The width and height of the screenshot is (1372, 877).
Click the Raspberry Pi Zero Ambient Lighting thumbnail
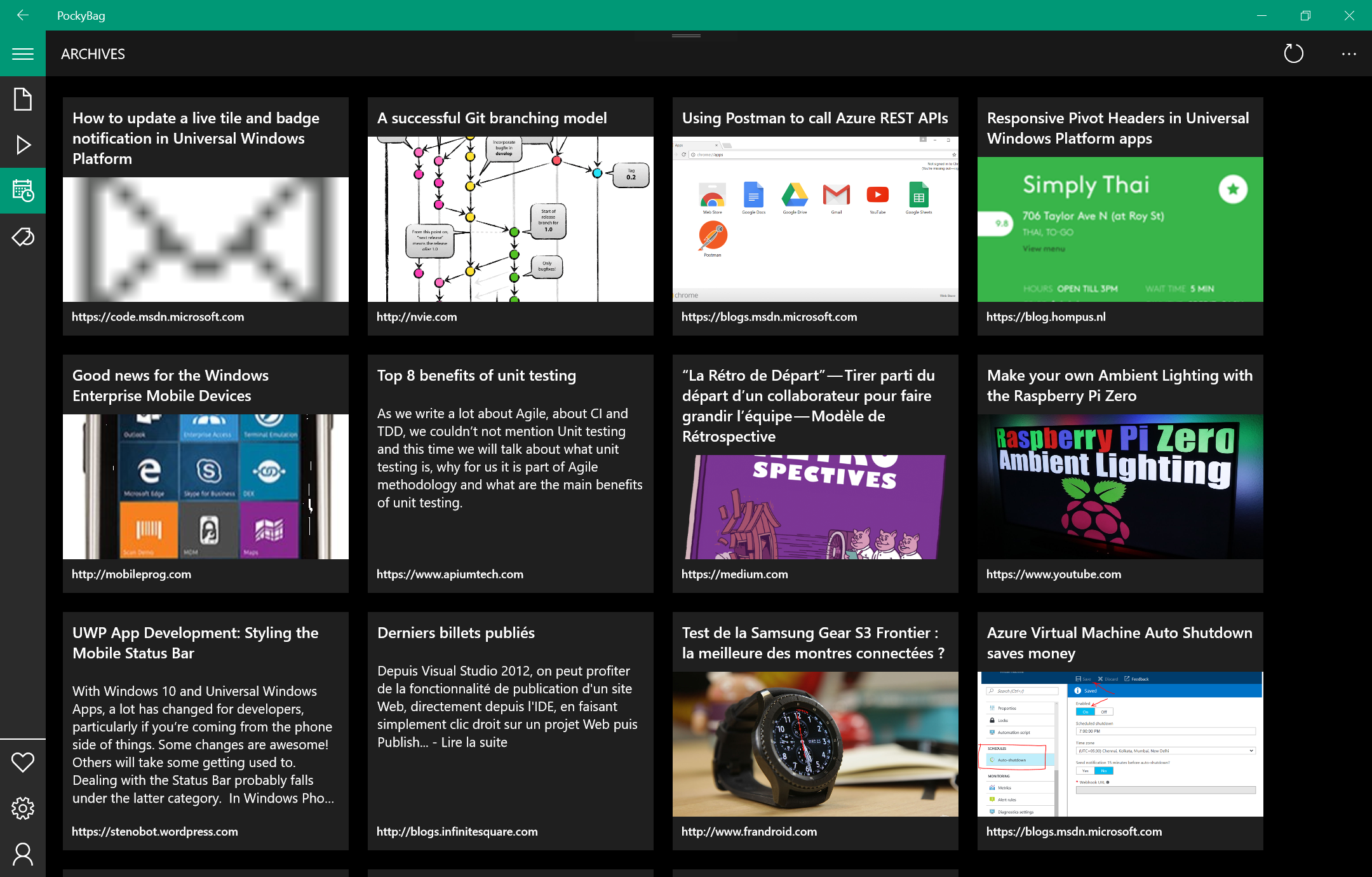(1120, 487)
